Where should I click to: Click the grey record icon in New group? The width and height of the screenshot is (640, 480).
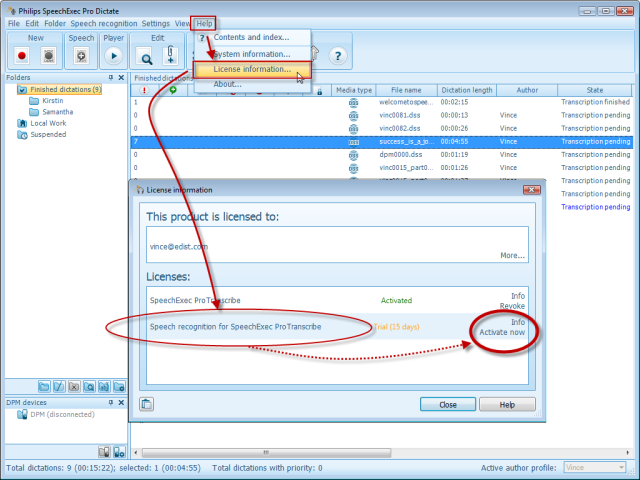coord(49,56)
